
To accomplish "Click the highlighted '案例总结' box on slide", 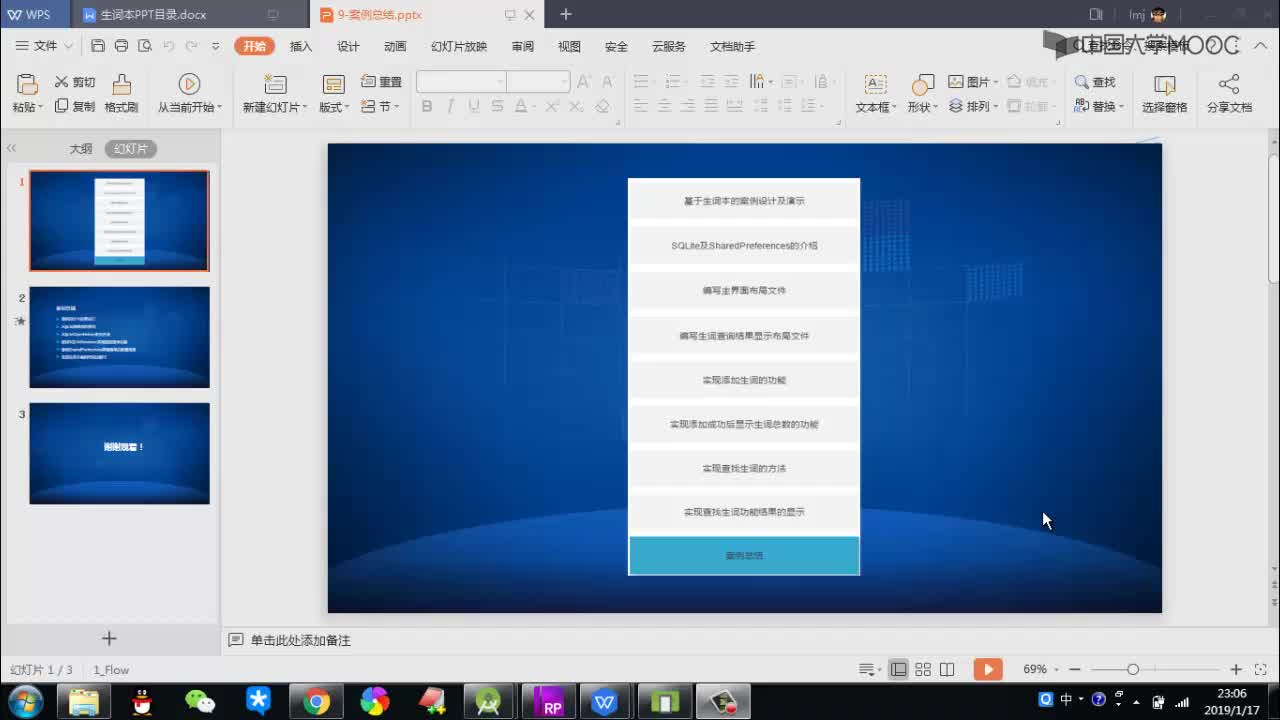I will click(x=744, y=555).
